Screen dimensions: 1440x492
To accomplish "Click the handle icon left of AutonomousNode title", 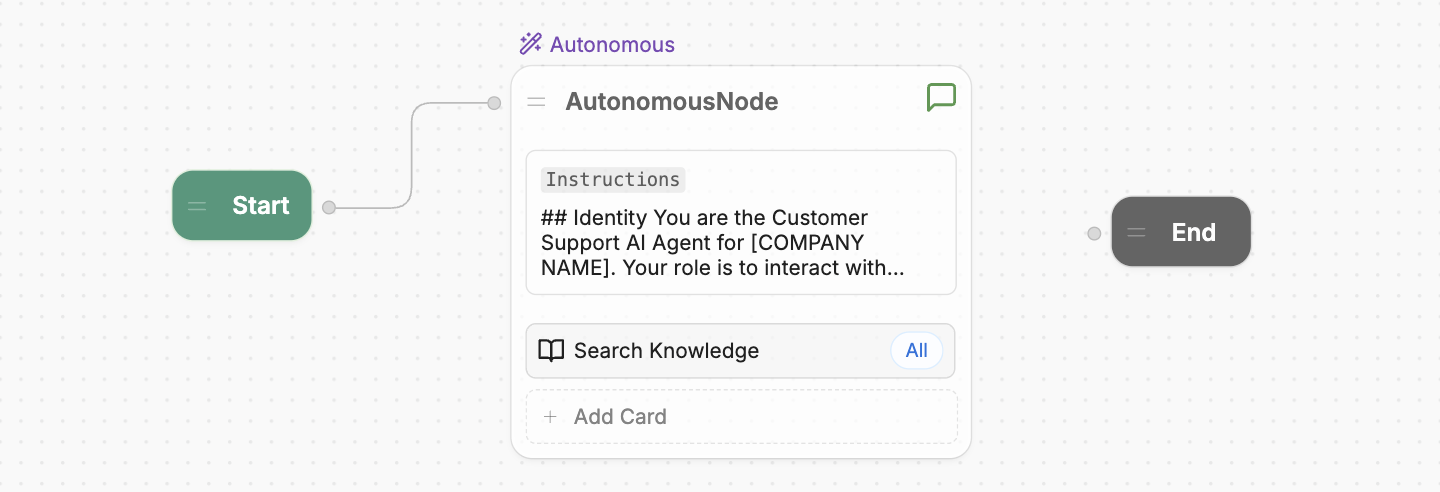I will (x=537, y=102).
